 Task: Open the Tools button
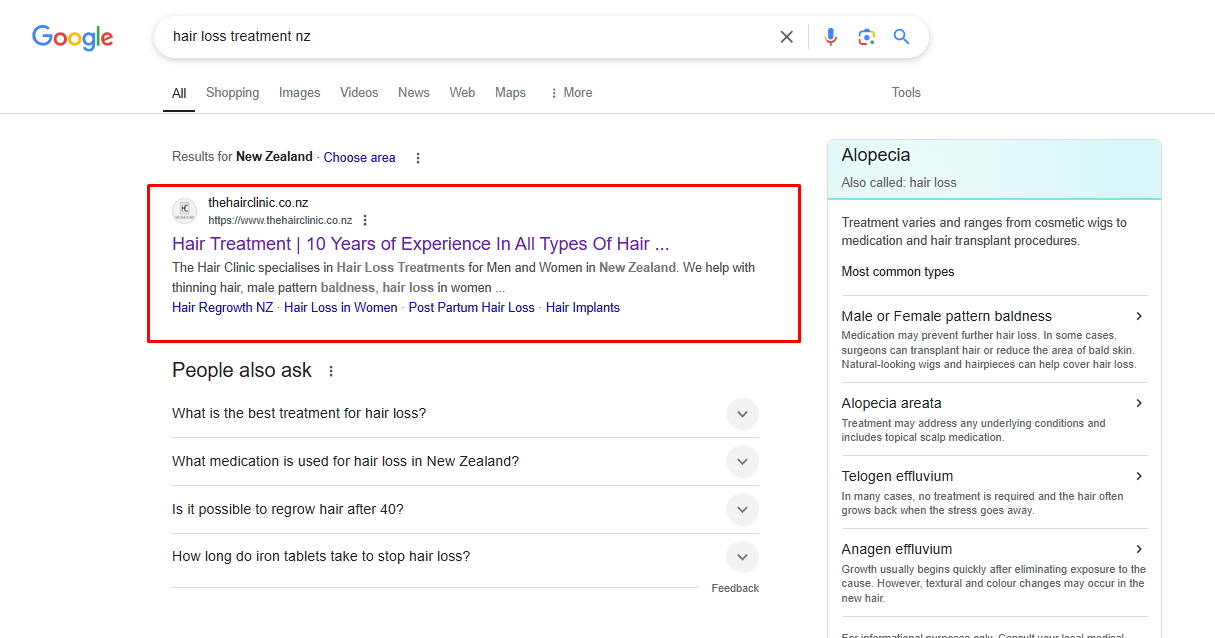pyautogui.click(x=906, y=93)
